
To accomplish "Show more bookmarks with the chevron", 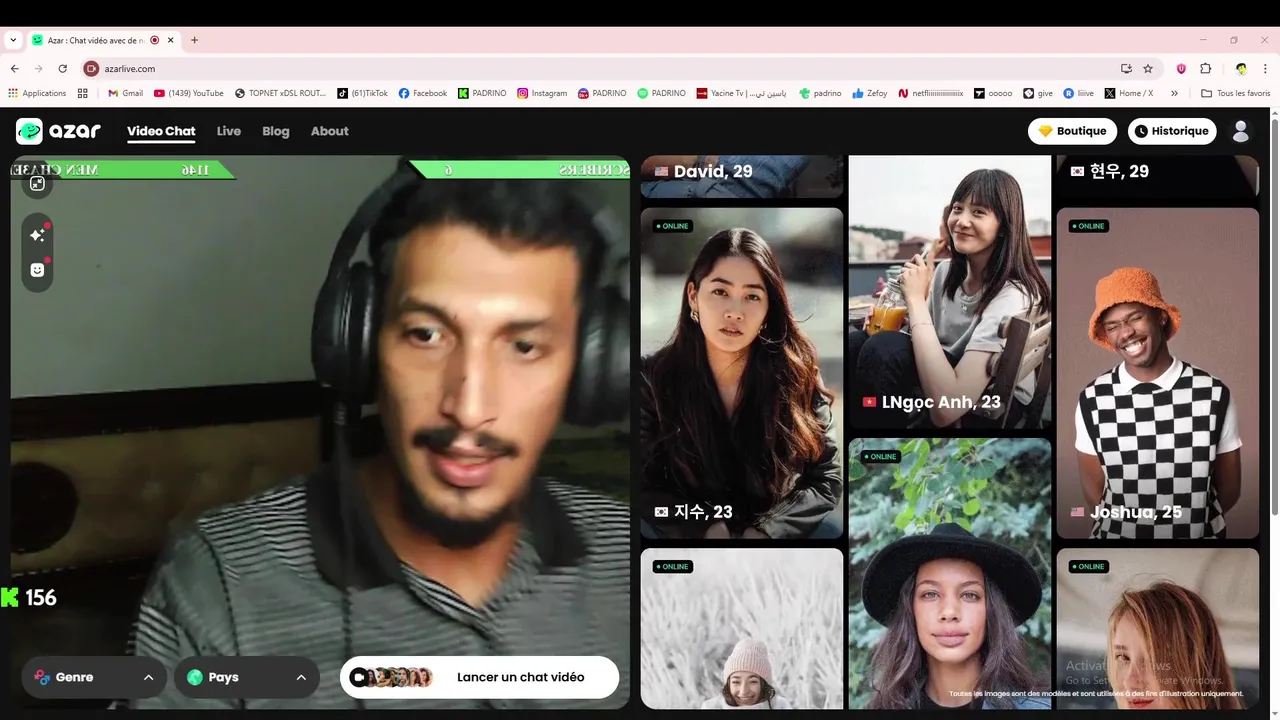I will click(x=1174, y=93).
